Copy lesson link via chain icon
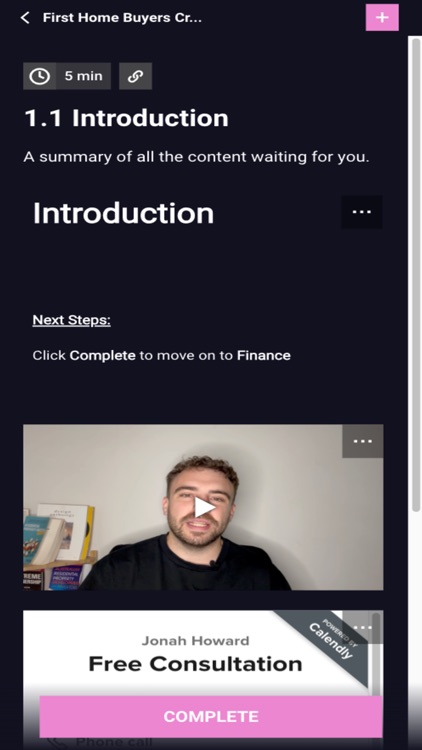This screenshot has width=422, height=750. (135, 76)
